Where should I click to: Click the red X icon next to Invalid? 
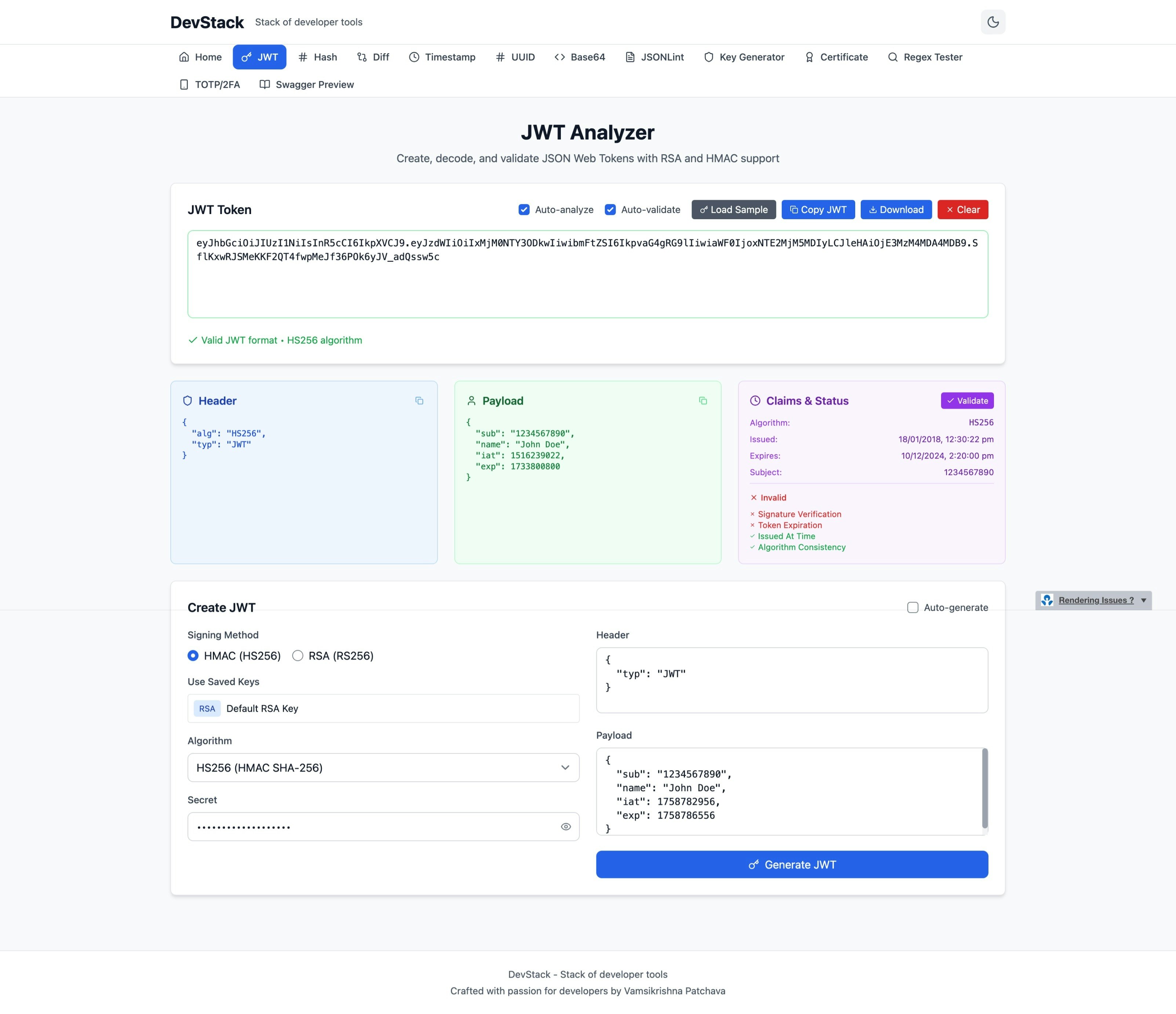click(754, 497)
